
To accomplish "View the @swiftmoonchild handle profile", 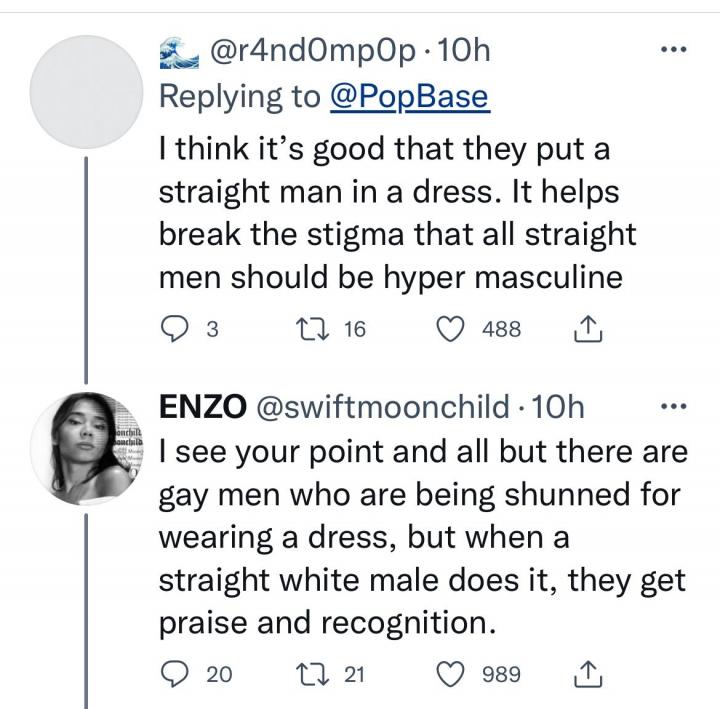I will (x=381, y=407).
